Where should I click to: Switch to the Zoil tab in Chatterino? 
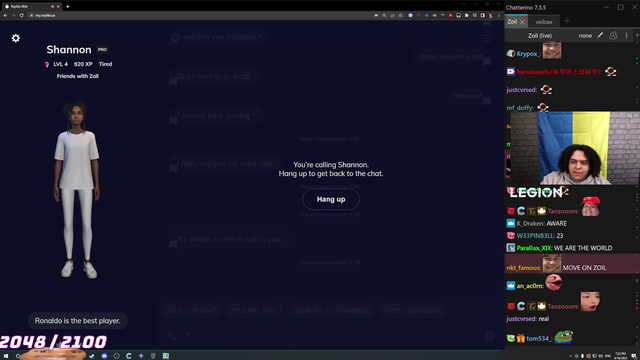tap(512, 22)
